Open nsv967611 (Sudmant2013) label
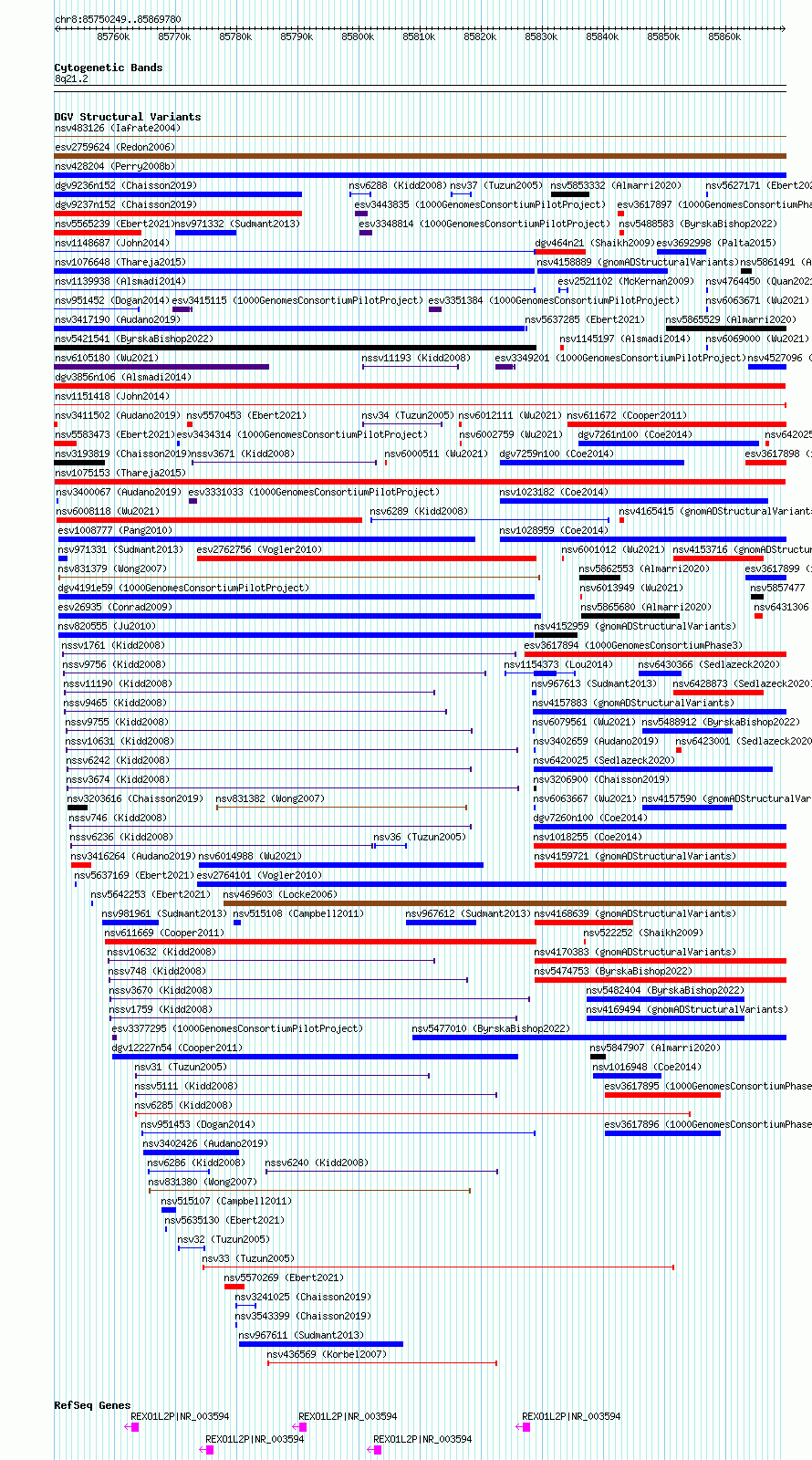The width and height of the screenshot is (812, 1460). click(x=301, y=1336)
